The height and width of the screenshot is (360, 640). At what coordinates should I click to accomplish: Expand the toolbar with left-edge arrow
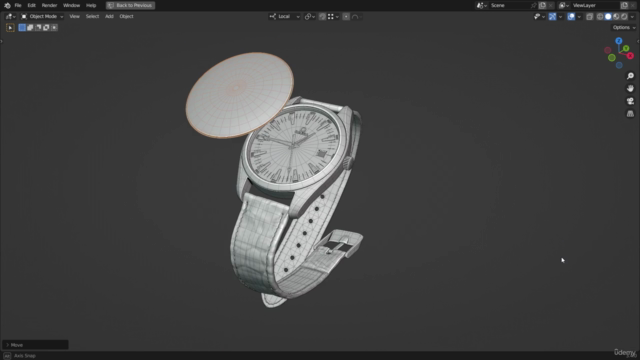pos(2,41)
